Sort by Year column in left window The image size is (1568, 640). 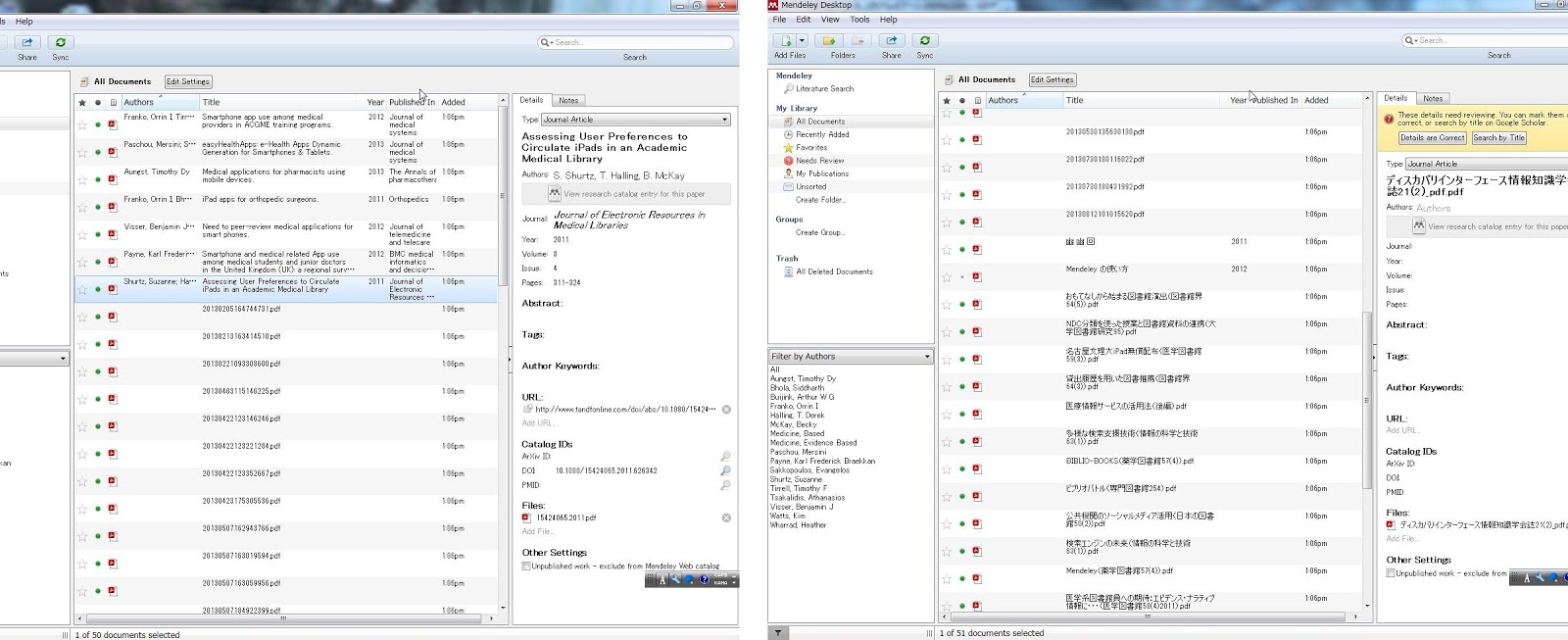(x=374, y=102)
